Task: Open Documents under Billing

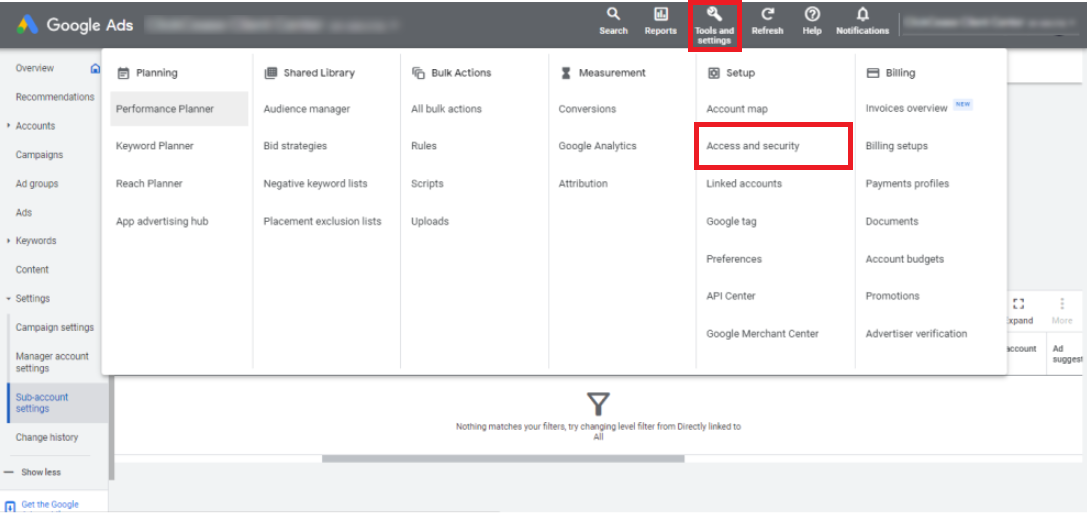Action: (x=892, y=221)
